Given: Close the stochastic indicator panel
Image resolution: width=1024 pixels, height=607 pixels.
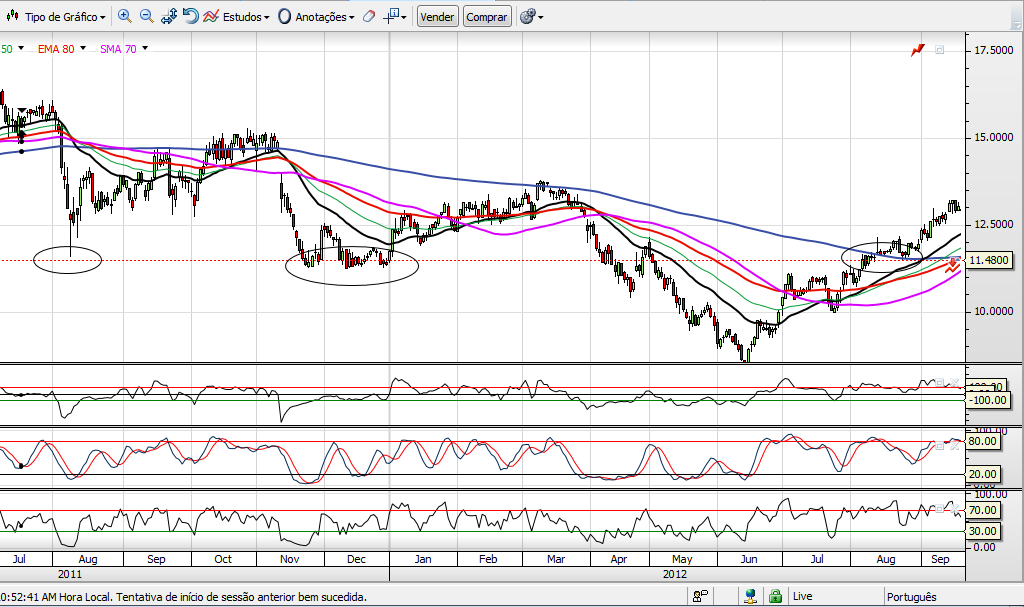Looking at the screenshot, I should click(x=954, y=445).
